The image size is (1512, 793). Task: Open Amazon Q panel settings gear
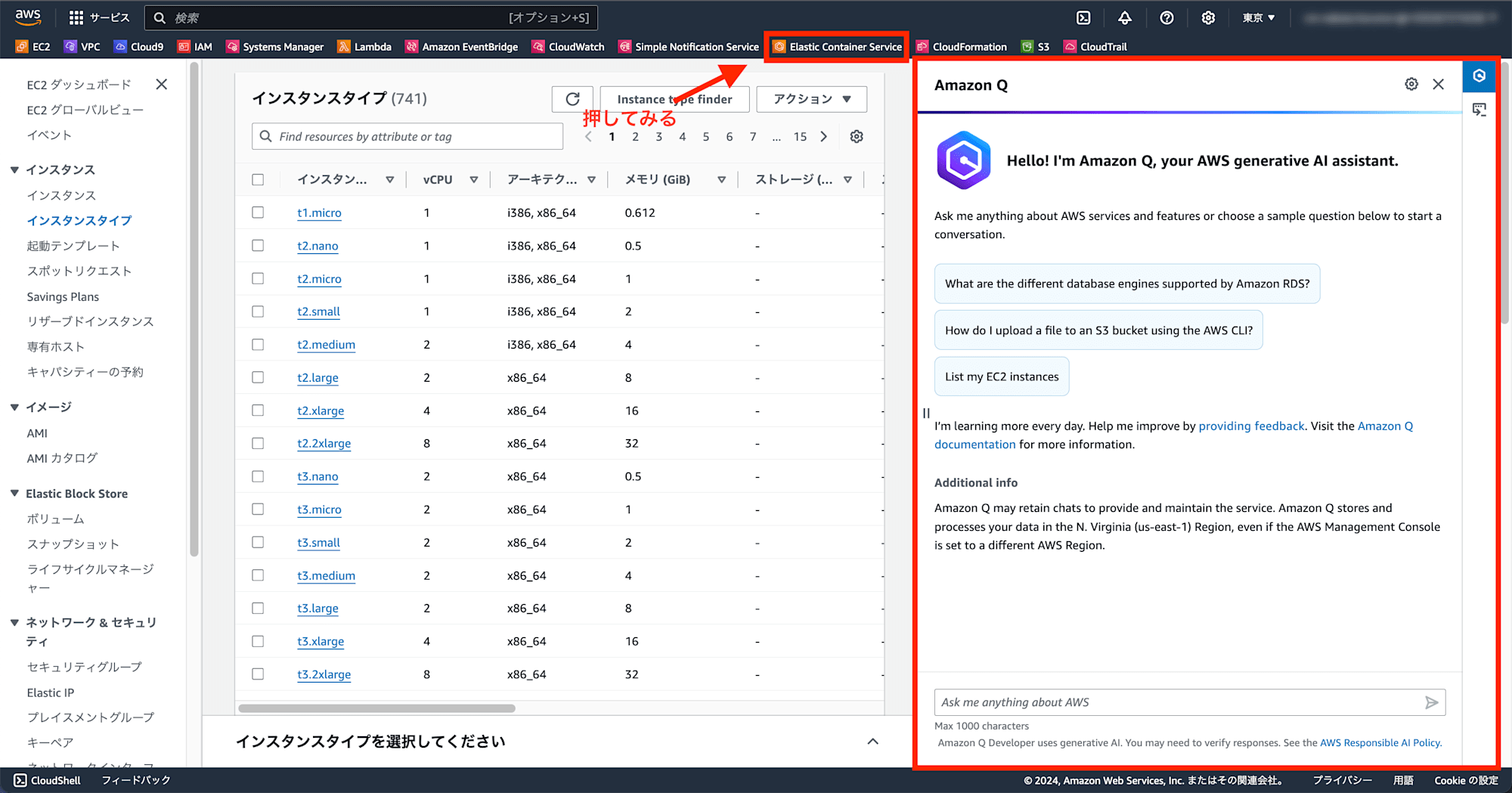point(1411,85)
